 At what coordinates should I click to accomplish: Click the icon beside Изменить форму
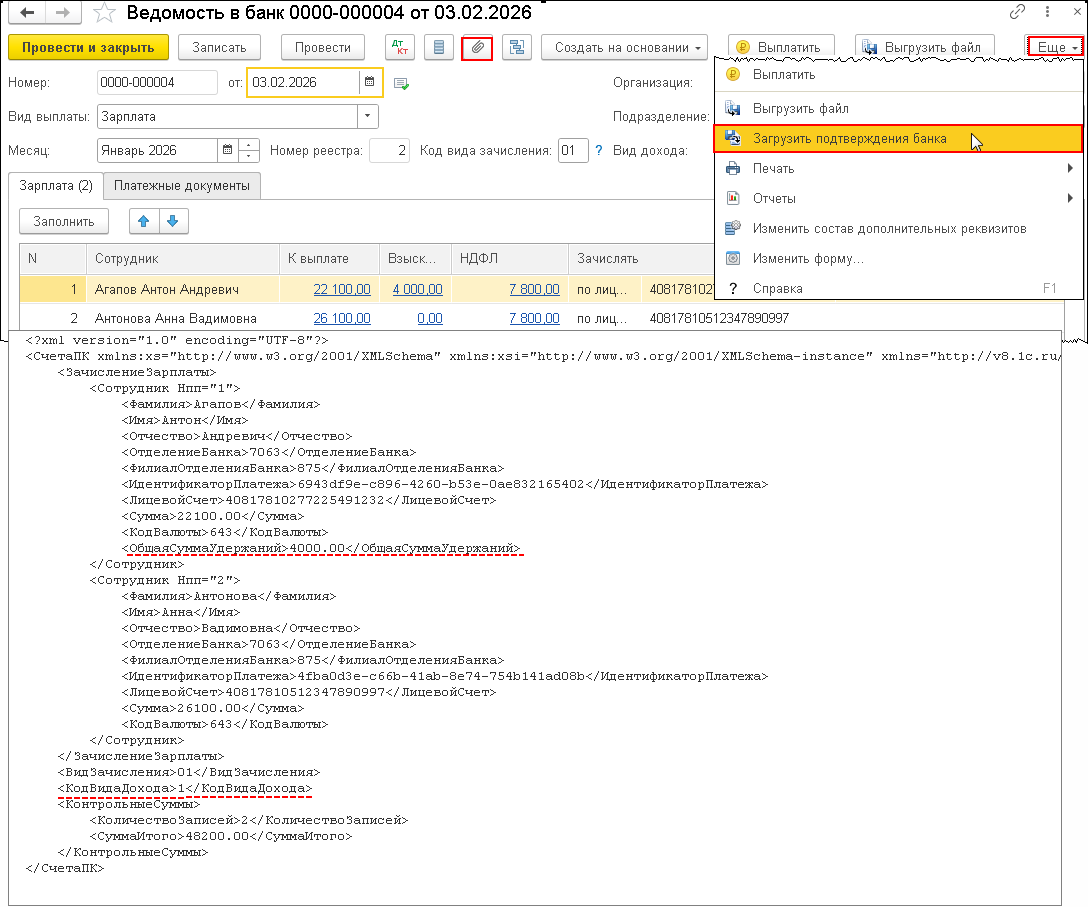point(733,258)
